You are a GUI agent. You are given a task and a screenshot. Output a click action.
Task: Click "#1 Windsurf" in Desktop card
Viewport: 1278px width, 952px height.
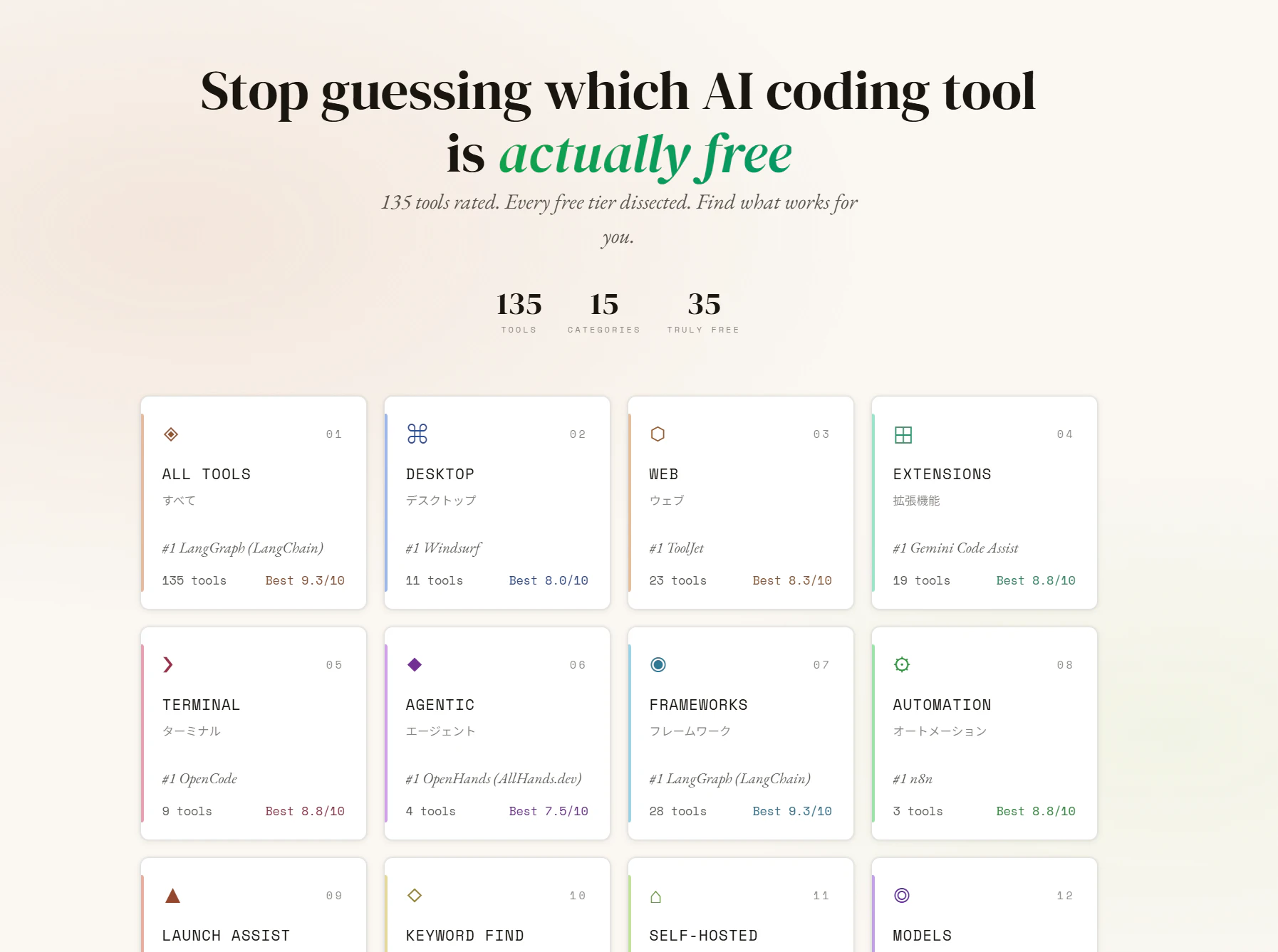point(444,548)
